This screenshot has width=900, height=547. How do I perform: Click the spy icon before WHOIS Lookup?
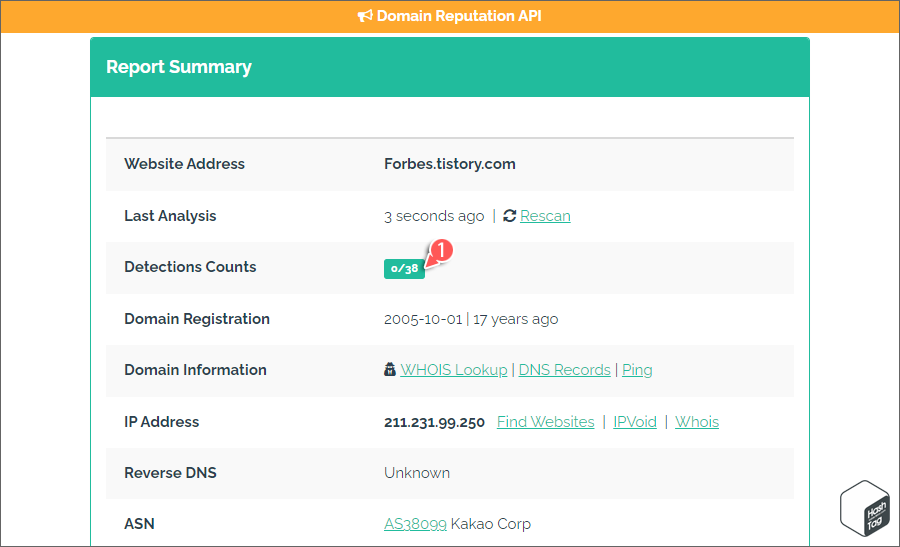click(390, 370)
